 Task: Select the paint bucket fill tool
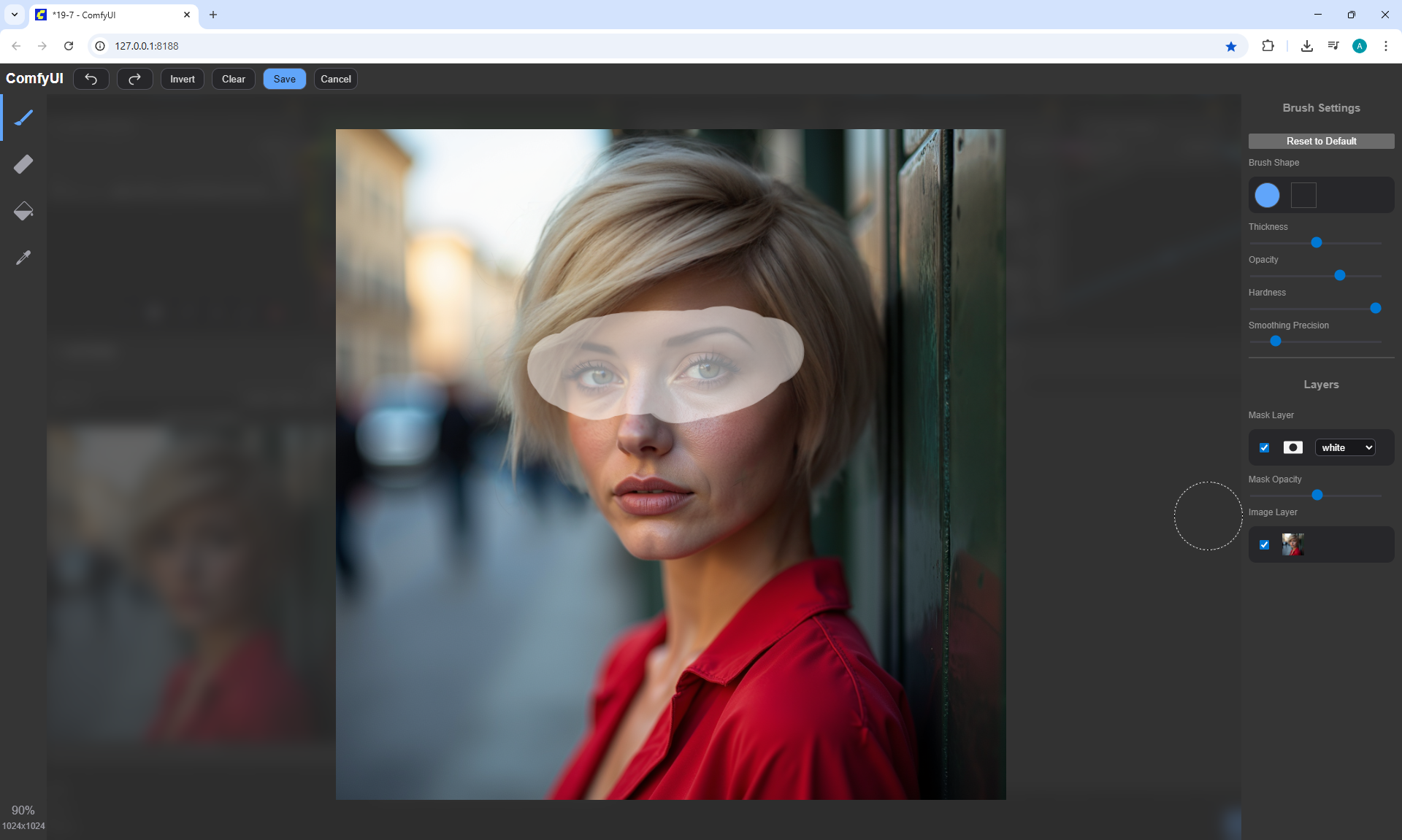[x=23, y=211]
